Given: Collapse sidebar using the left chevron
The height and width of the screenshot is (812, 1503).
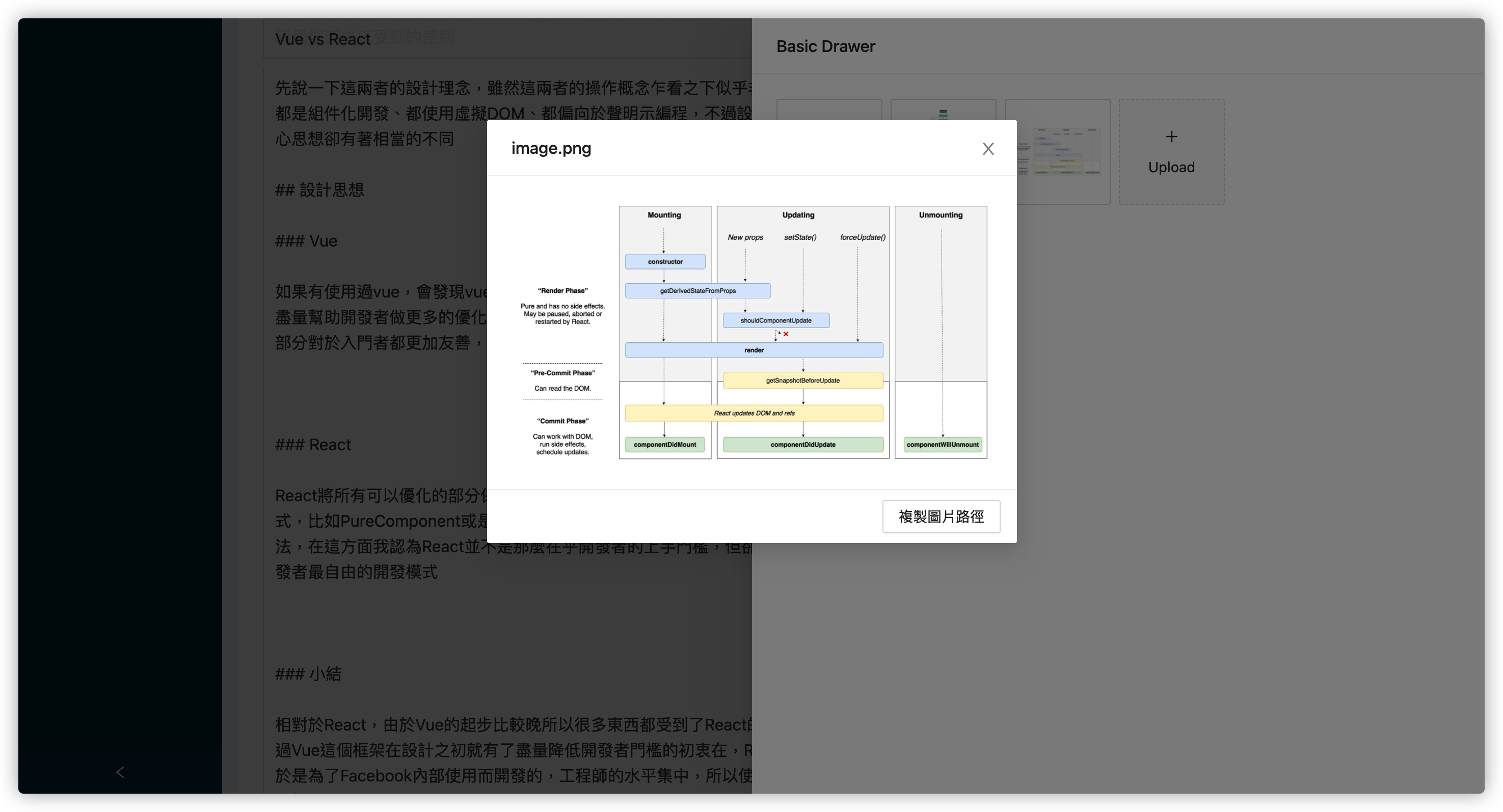Looking at the screenshot, I should pos(120,772).
